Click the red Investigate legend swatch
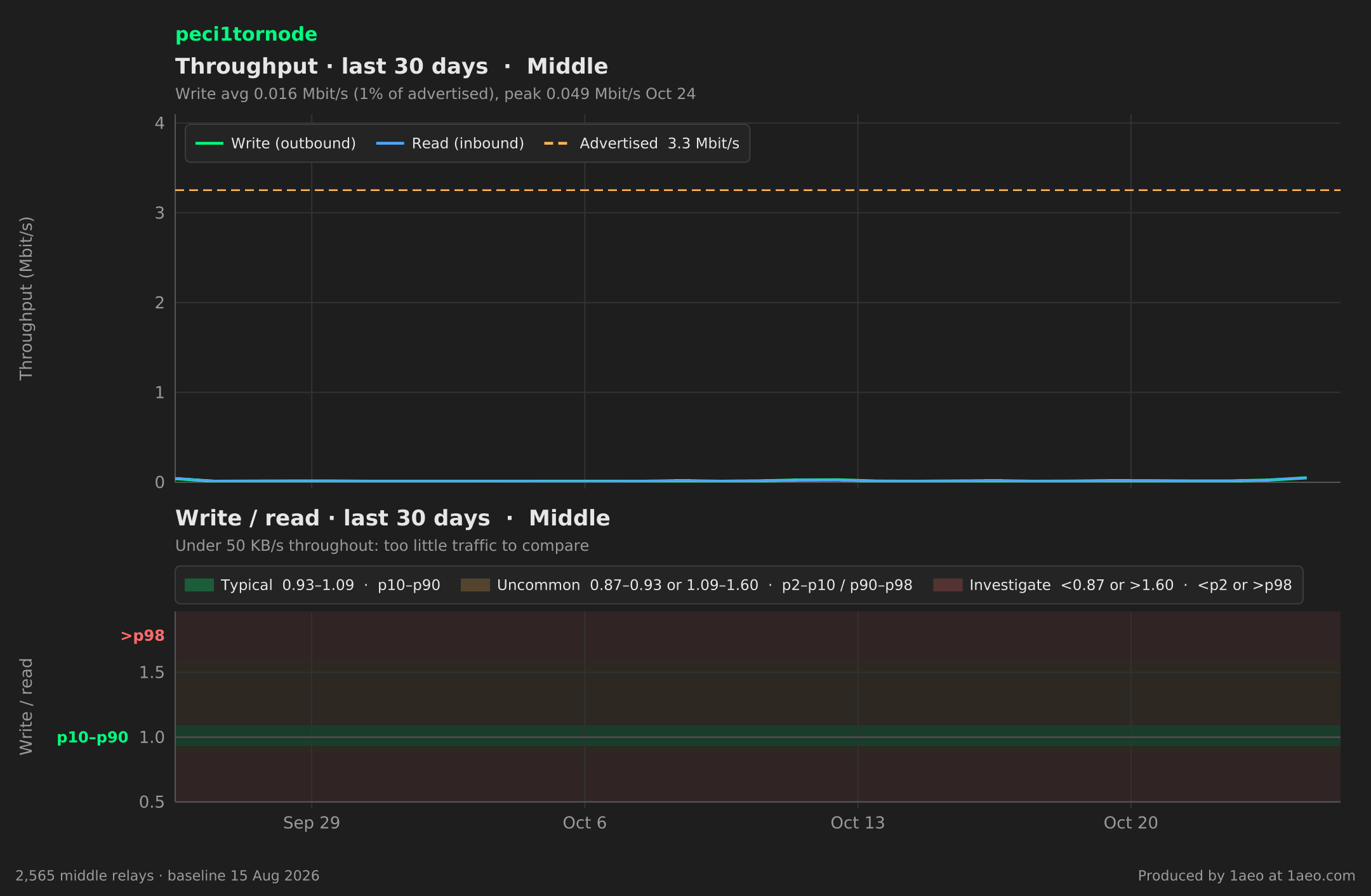The height and width of the screenshot is (896, 1371). click(948, 585)
